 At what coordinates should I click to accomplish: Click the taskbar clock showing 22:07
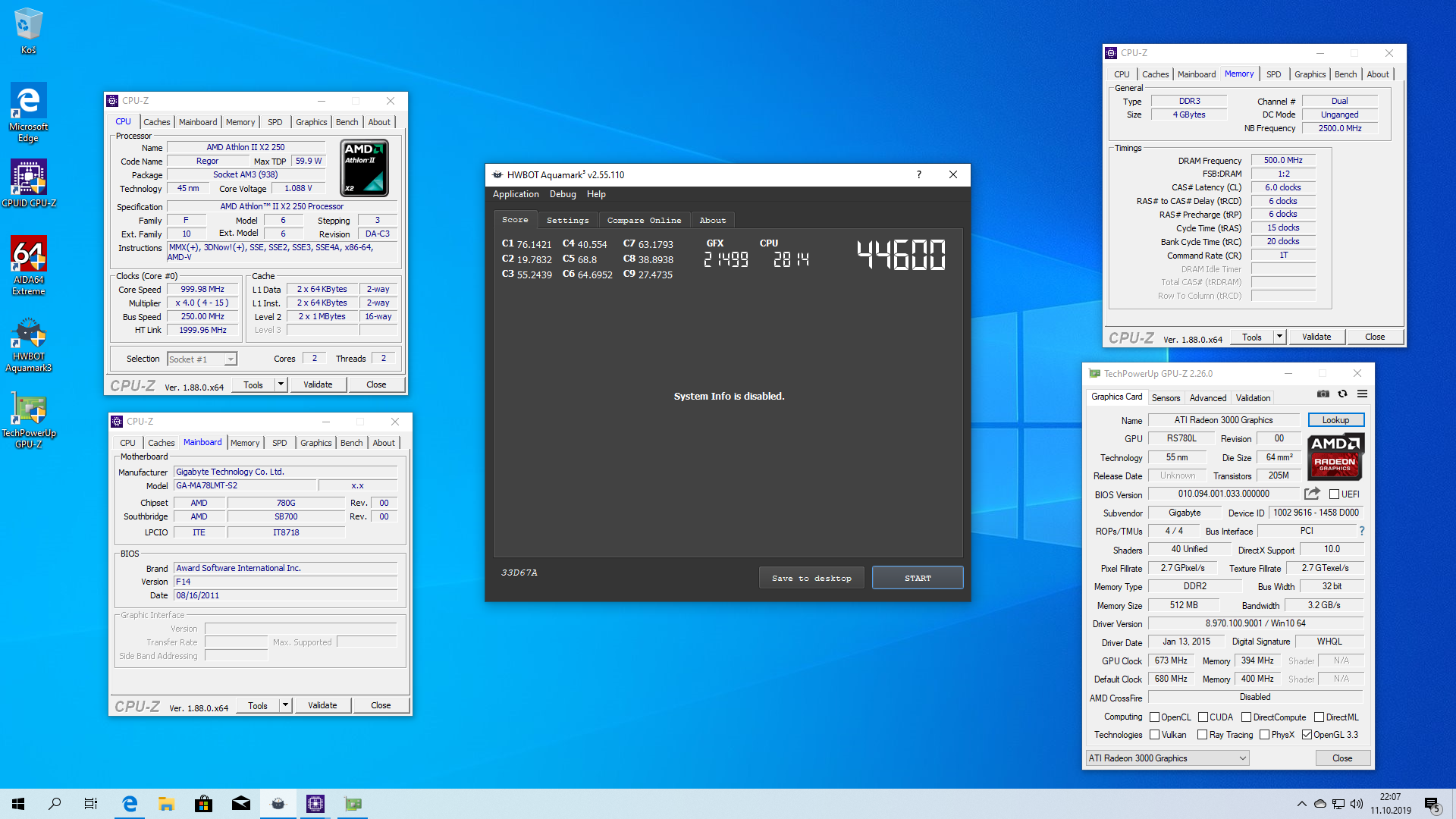[1390, 804]
